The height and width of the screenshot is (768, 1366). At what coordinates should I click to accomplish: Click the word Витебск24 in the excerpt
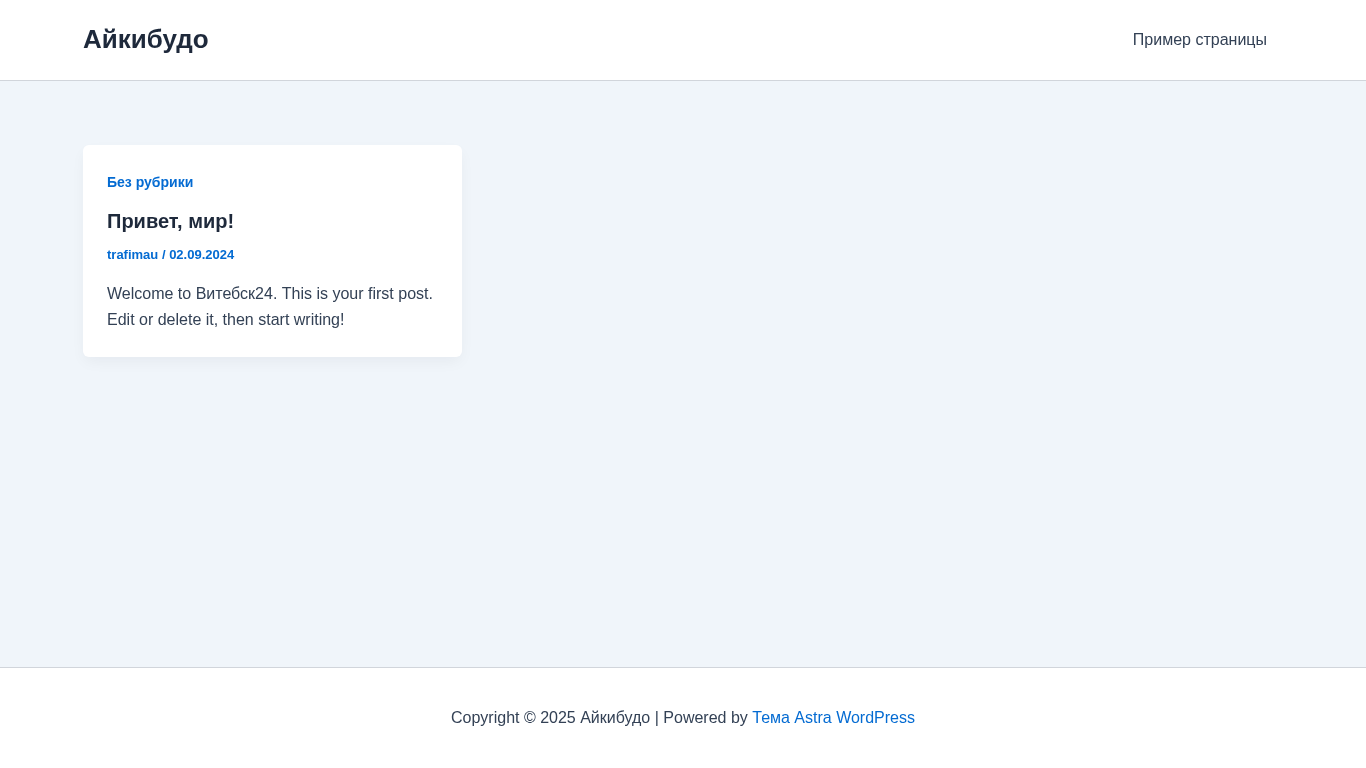coord(234,294)
